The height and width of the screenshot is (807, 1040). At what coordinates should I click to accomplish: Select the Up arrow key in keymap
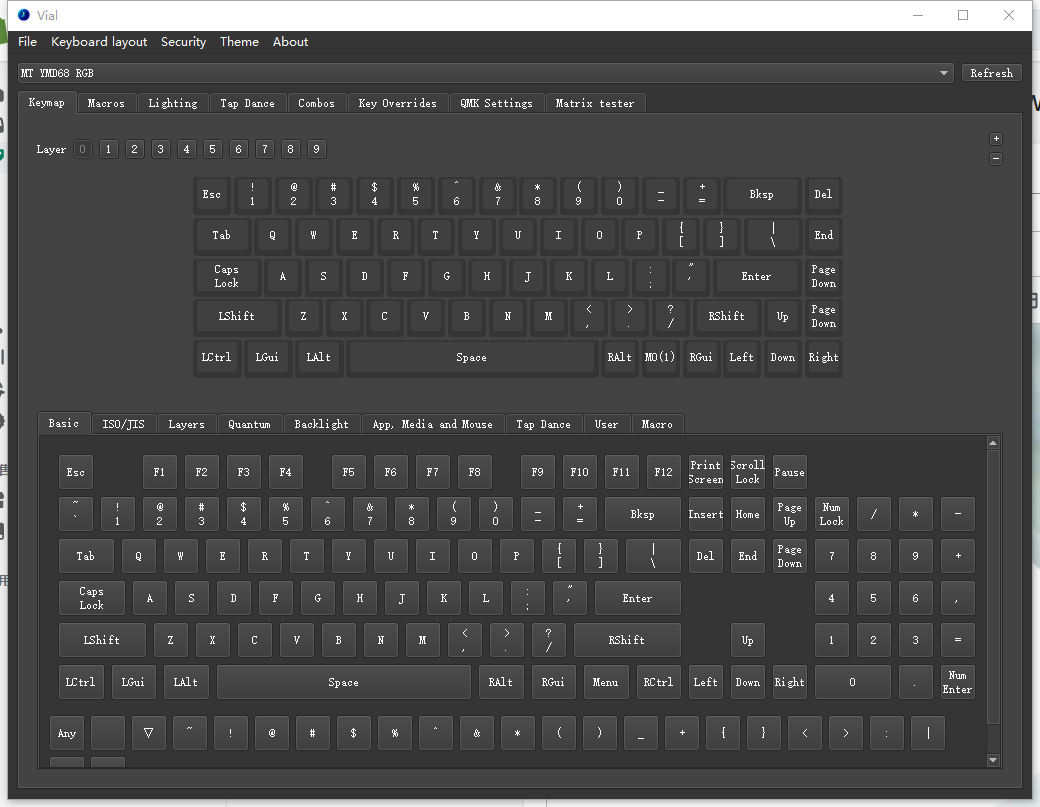click(x=782, y=317)
